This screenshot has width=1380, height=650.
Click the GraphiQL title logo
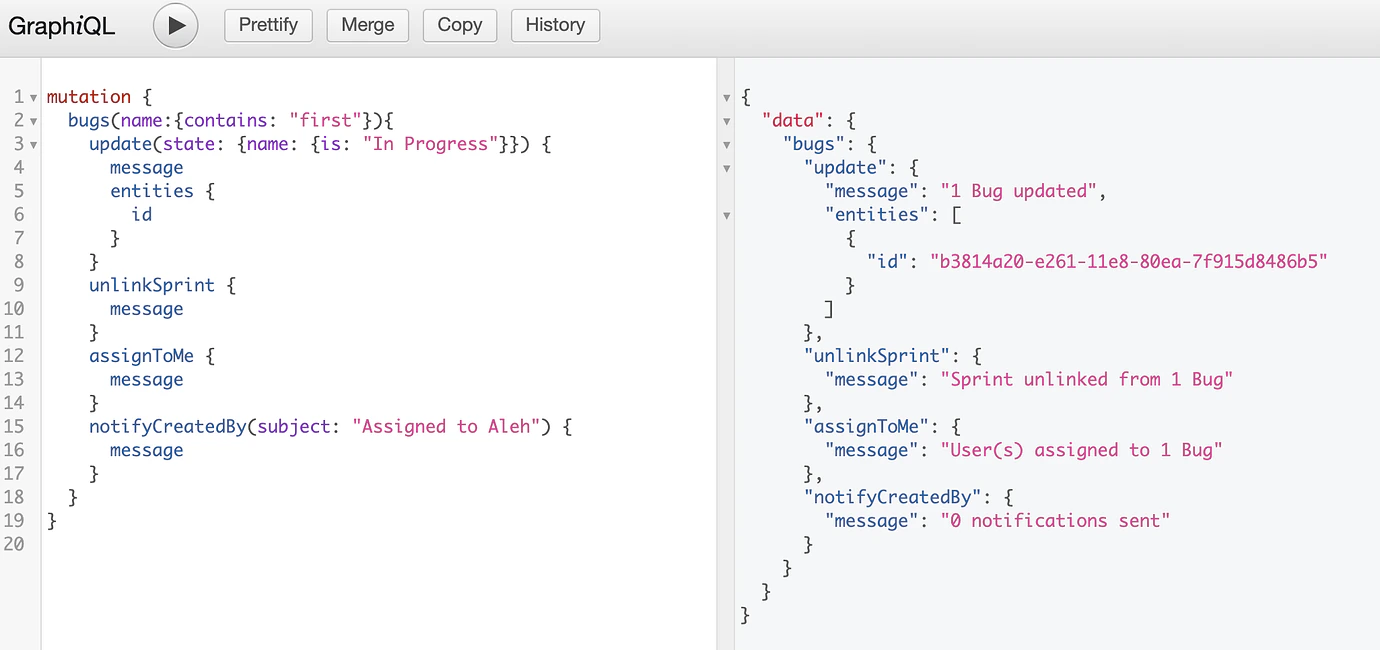pyautogui.click(x=62, y=26)
